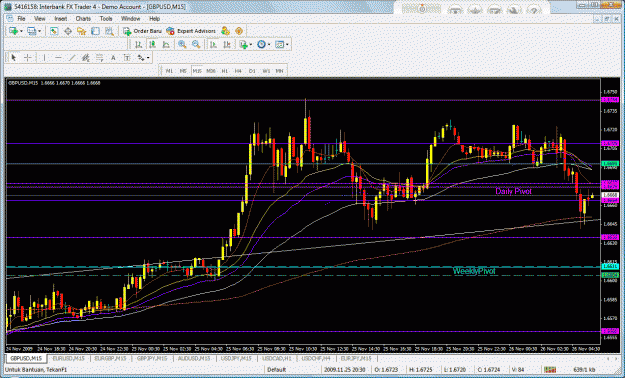This screenshot has width=625, height=378.
Task: Set timeframe to M15
Action: [197, 71]
